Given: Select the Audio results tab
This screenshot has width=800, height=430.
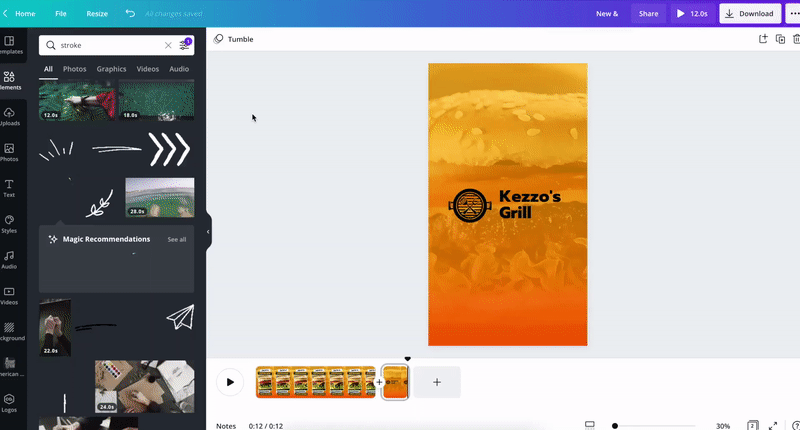Looking at the screenshot, I should [x=179, y=69].
